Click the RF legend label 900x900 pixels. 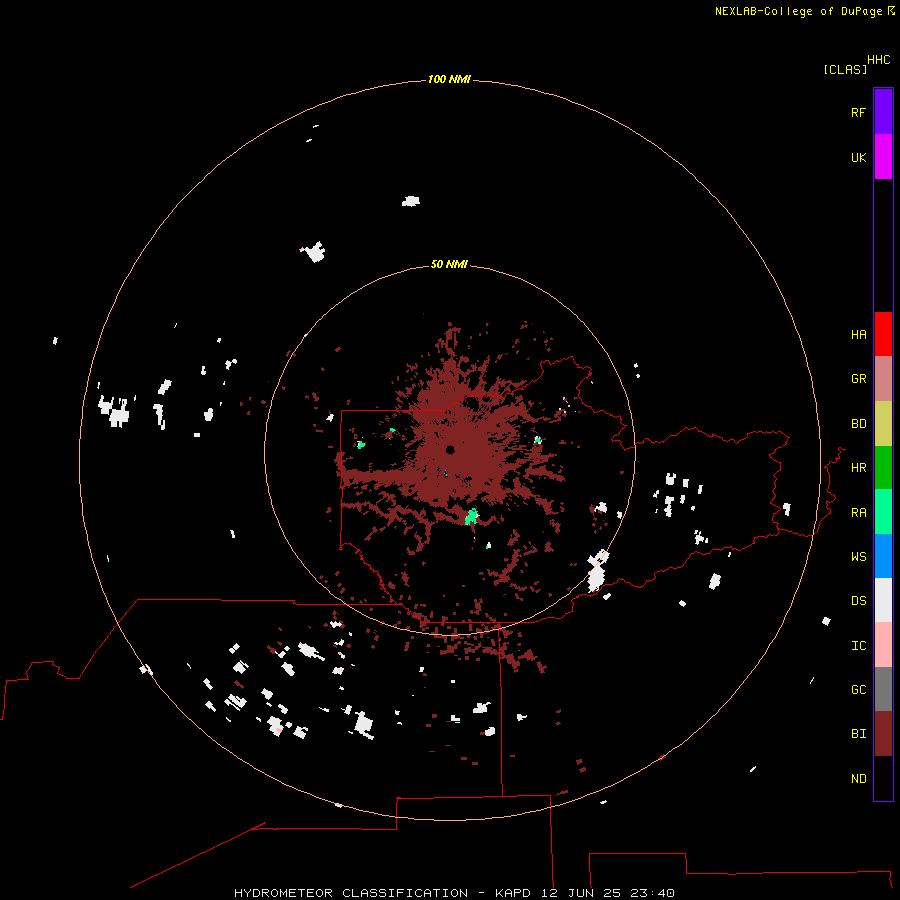coord(858,112)
